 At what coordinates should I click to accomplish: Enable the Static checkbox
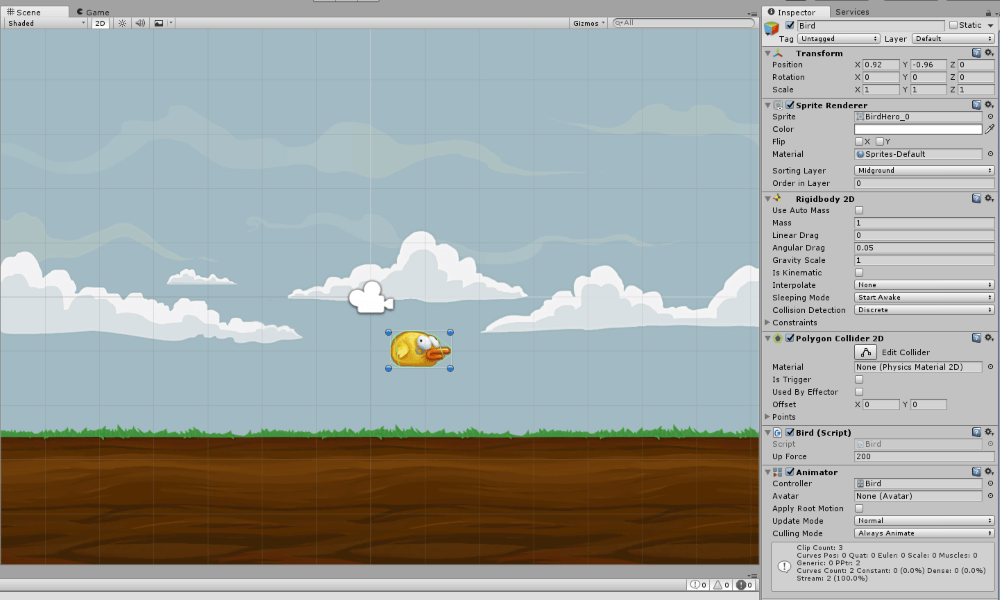point(953,26)
